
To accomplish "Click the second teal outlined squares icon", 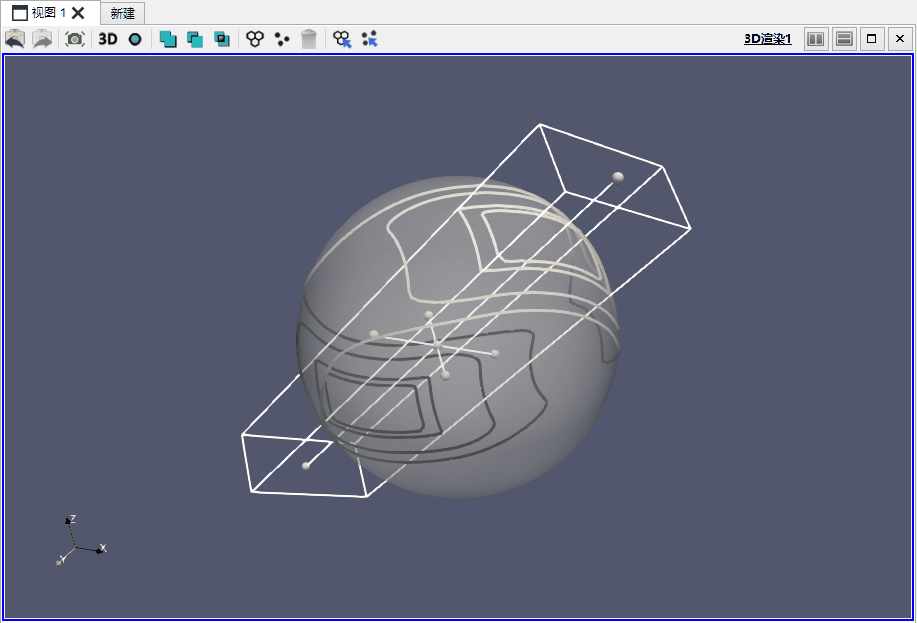I will click(x=195, y=39).
